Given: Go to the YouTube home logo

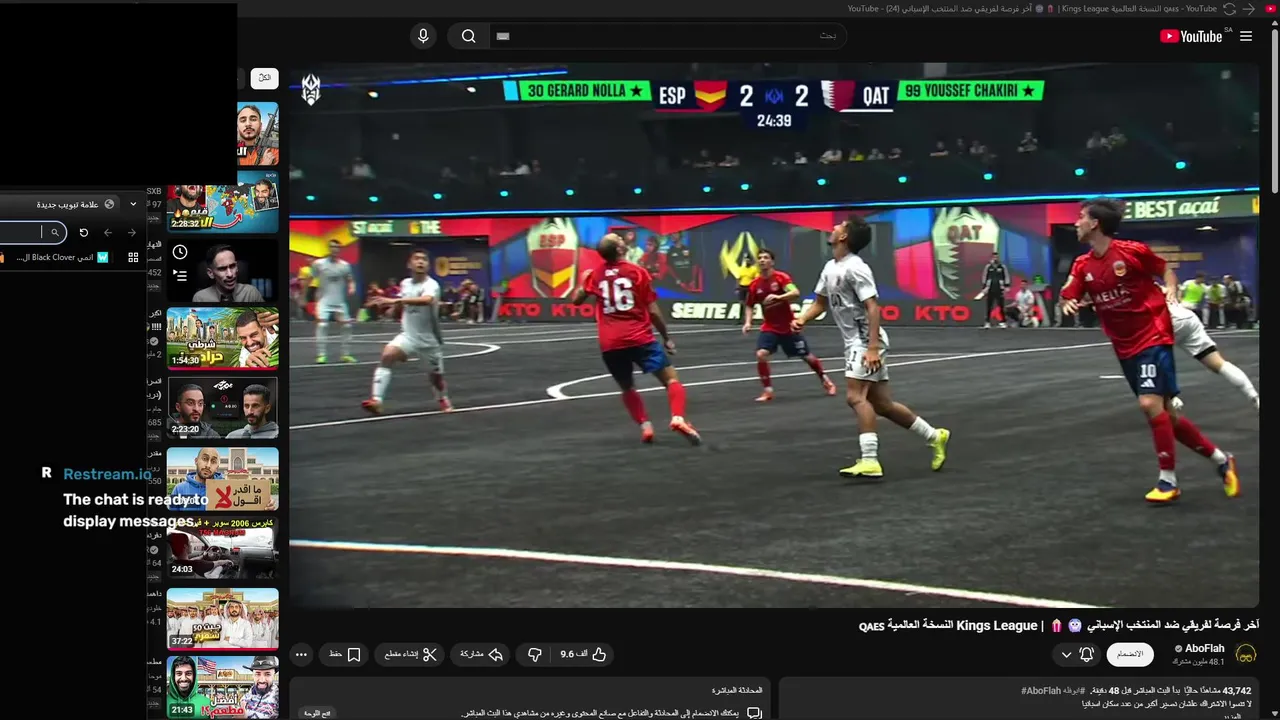Looking at the screenshot, I should pyautogui.click(x=1191, y=36).
